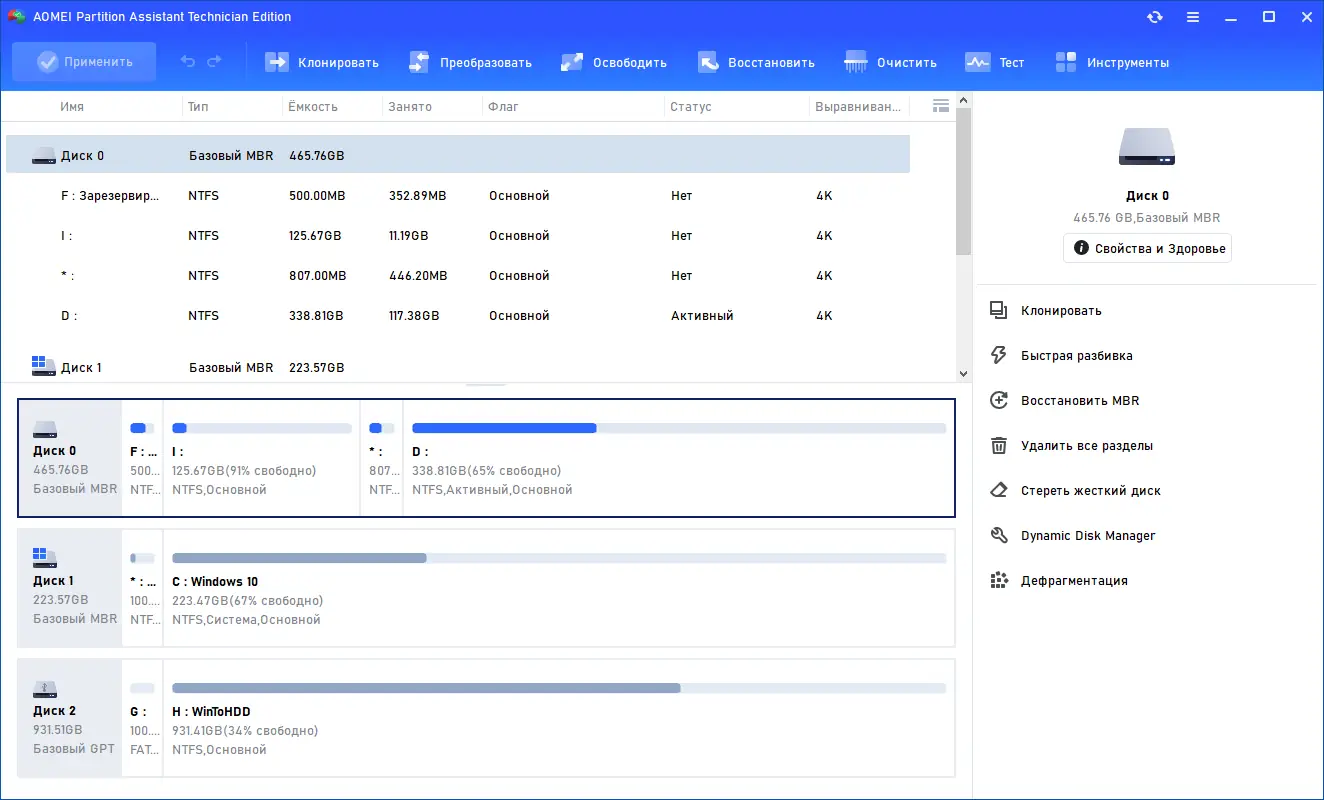Click the redo arrow icon
This screenshot has height=800, width=1324.
point(215,61)
